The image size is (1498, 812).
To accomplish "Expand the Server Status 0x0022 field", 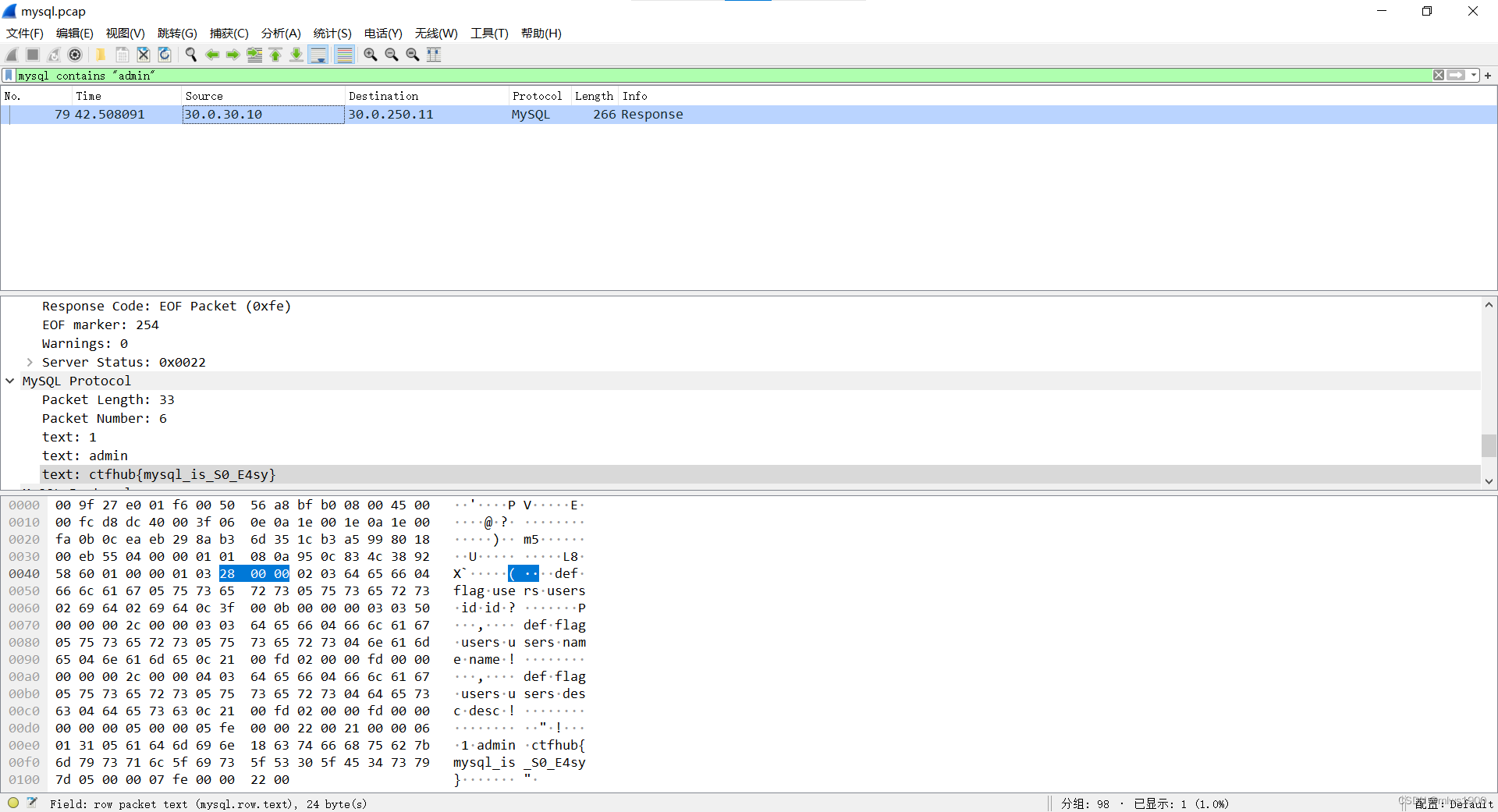I will [x=30, y=362].
